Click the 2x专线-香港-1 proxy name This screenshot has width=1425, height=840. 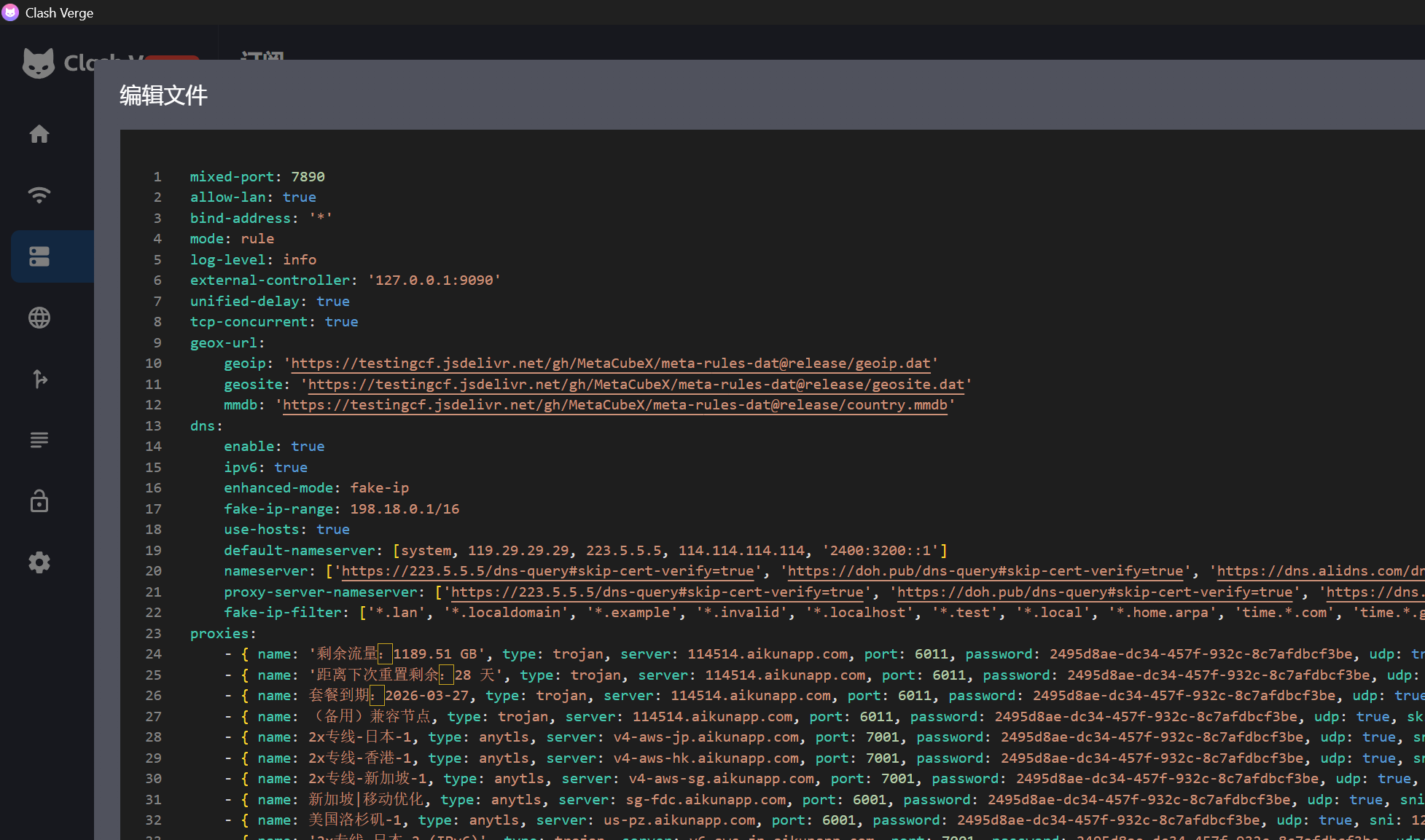pyautogui.click(x=360, y=758)
